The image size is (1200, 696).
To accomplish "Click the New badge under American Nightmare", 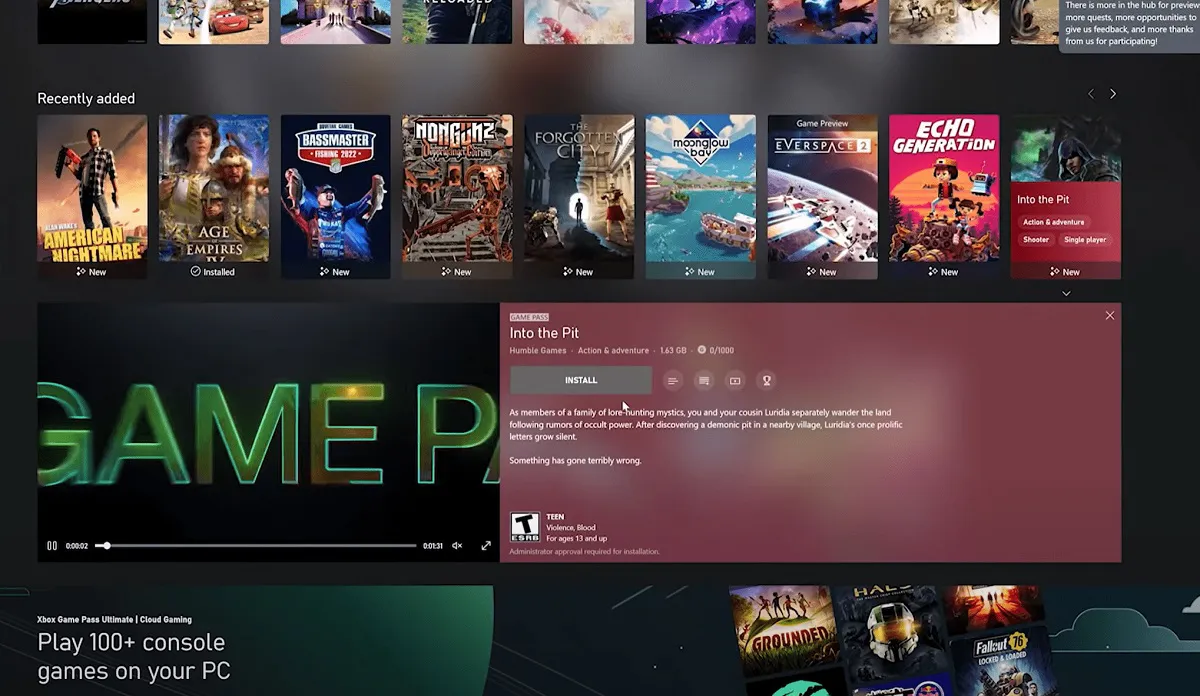I will 91,272.
